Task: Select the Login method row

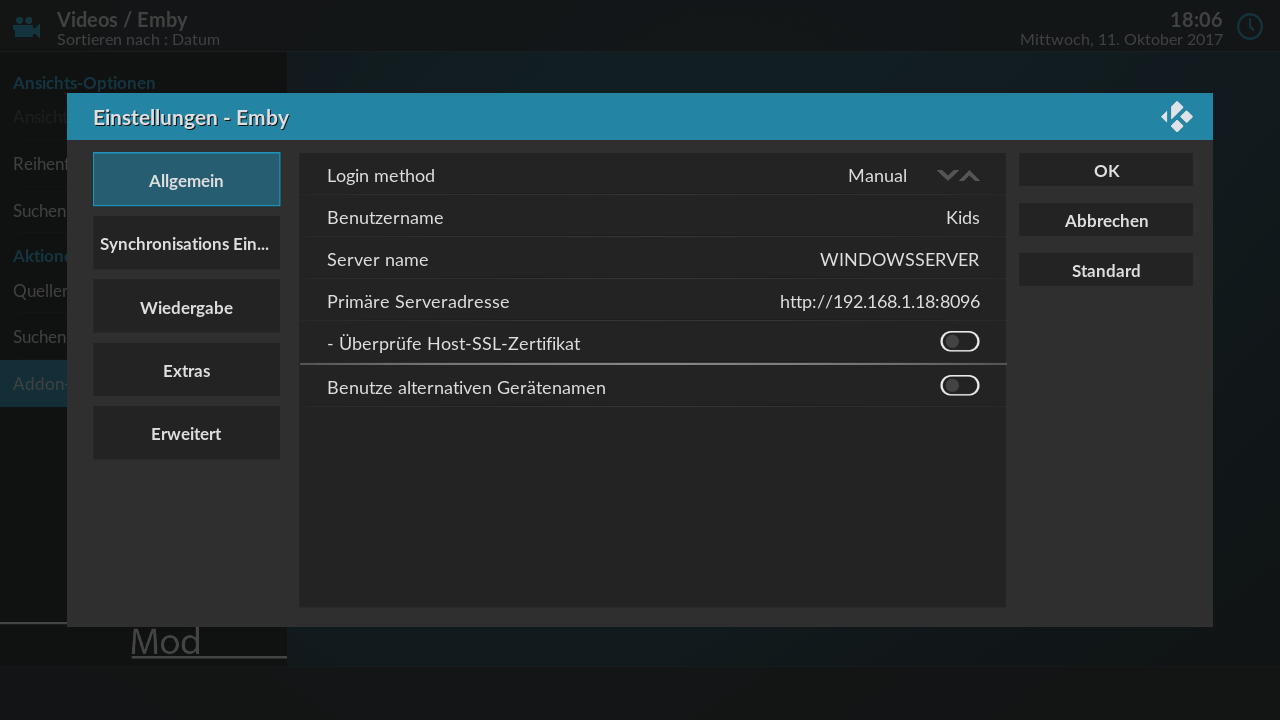Action: click(x=653, y=175)
